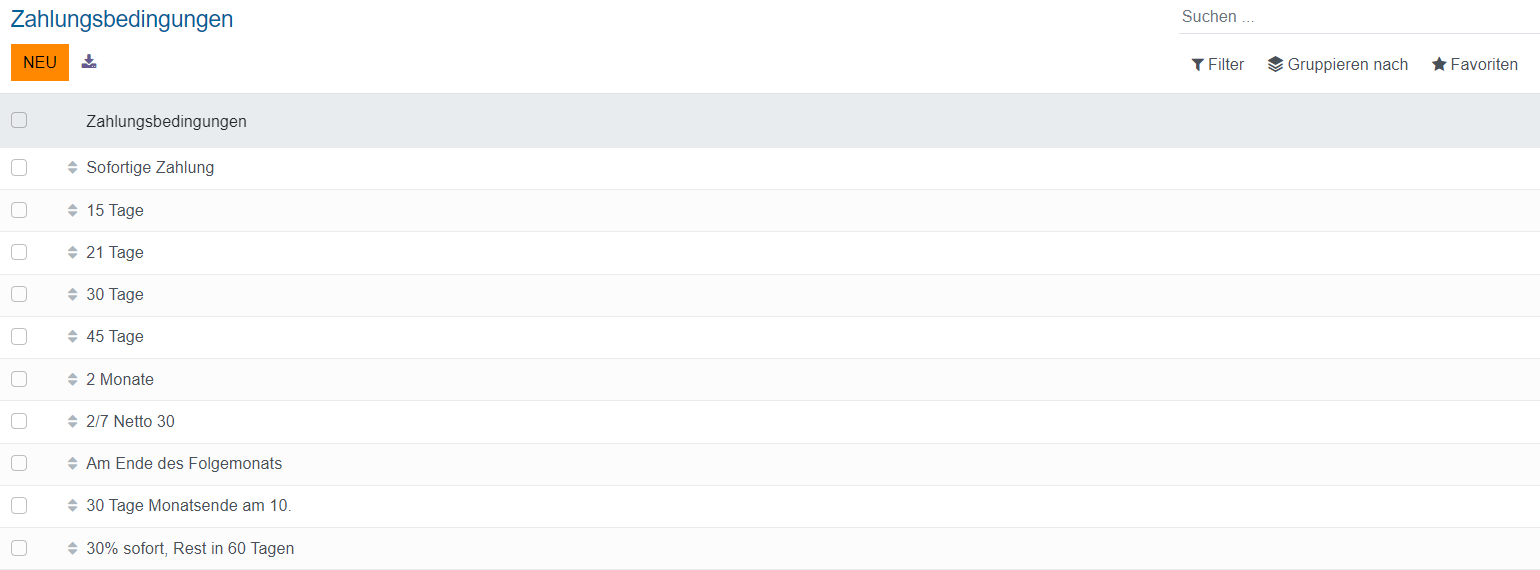Click the sort handle beside 2 Monate
Screen dimensions: 1540x570
point(72,380)
